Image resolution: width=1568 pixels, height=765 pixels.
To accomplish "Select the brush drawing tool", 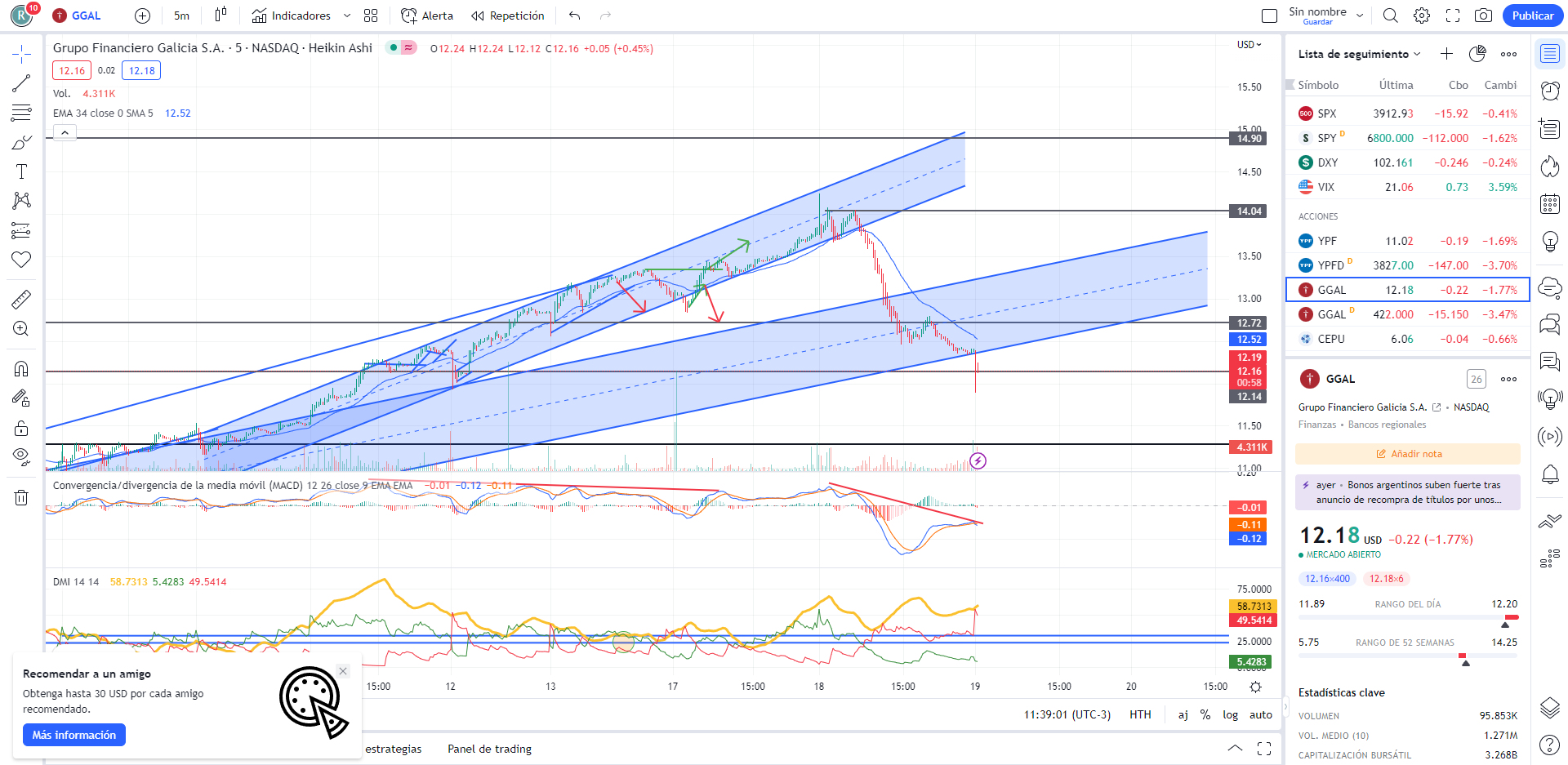I will pos(21,142).
